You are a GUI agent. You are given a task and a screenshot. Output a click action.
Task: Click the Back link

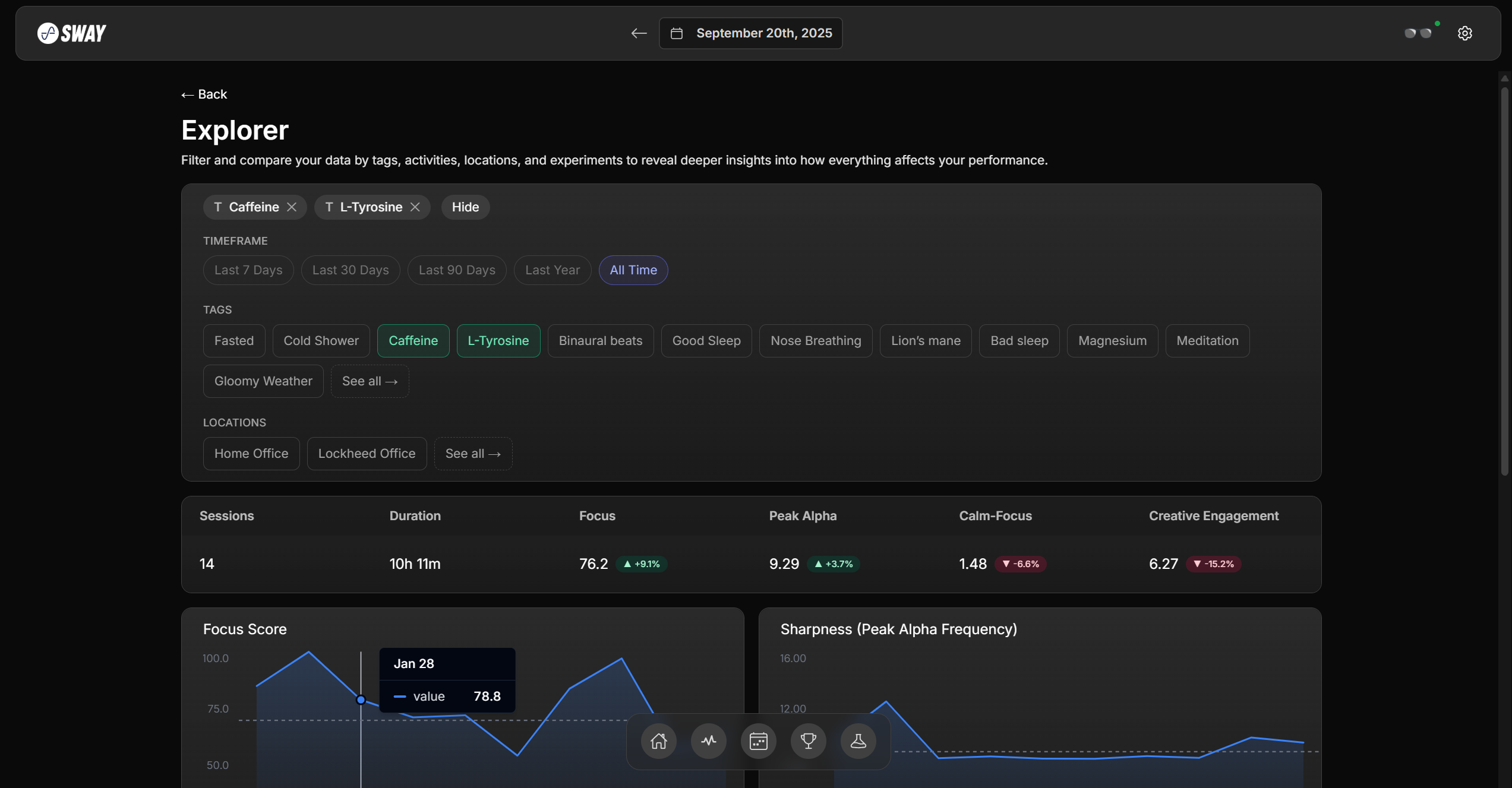[x=204, y=94]
